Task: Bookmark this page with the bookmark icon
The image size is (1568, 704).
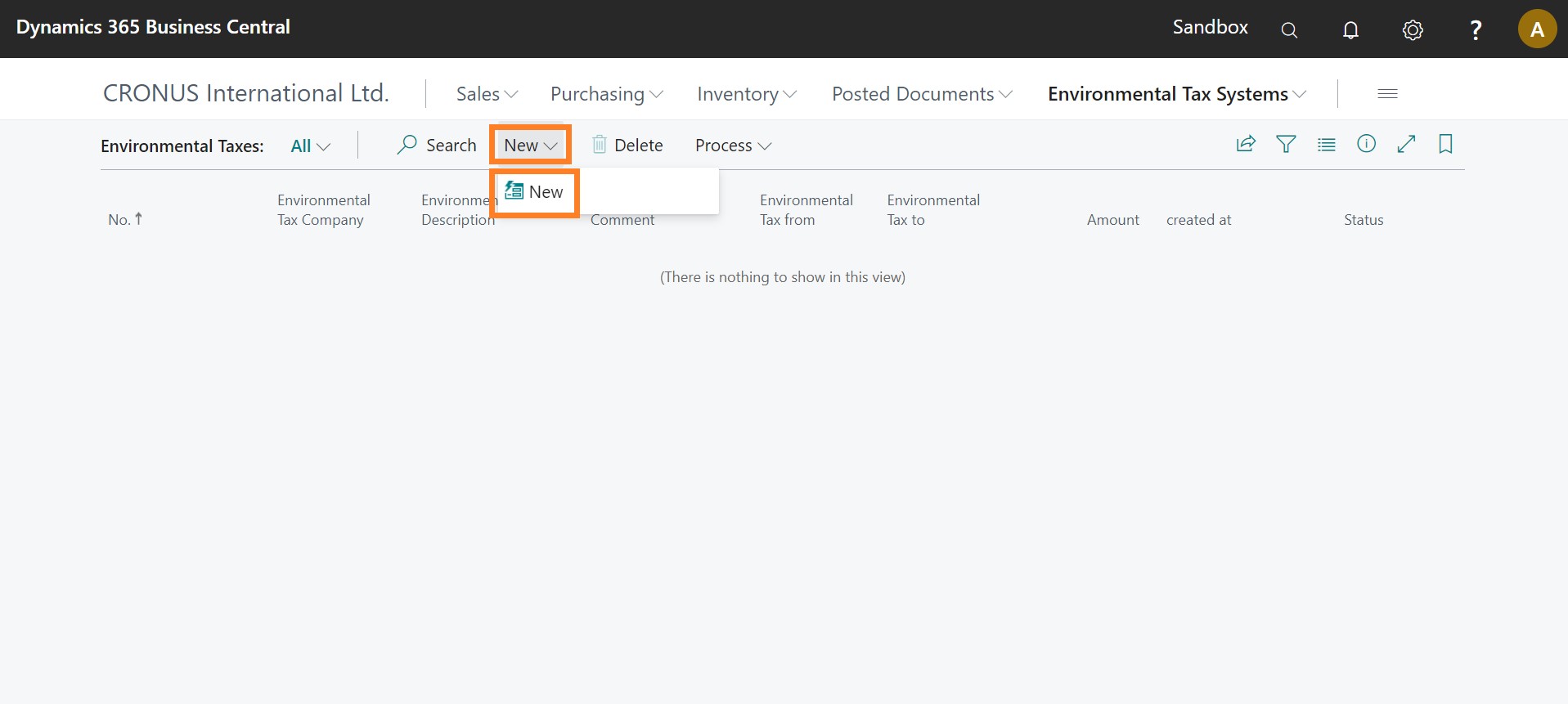Action: coord(1445,145)
